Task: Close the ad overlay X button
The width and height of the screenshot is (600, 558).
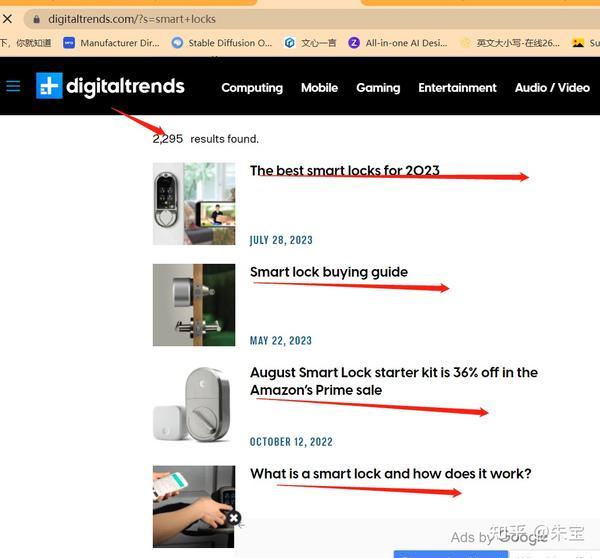Action: (234, 518)
